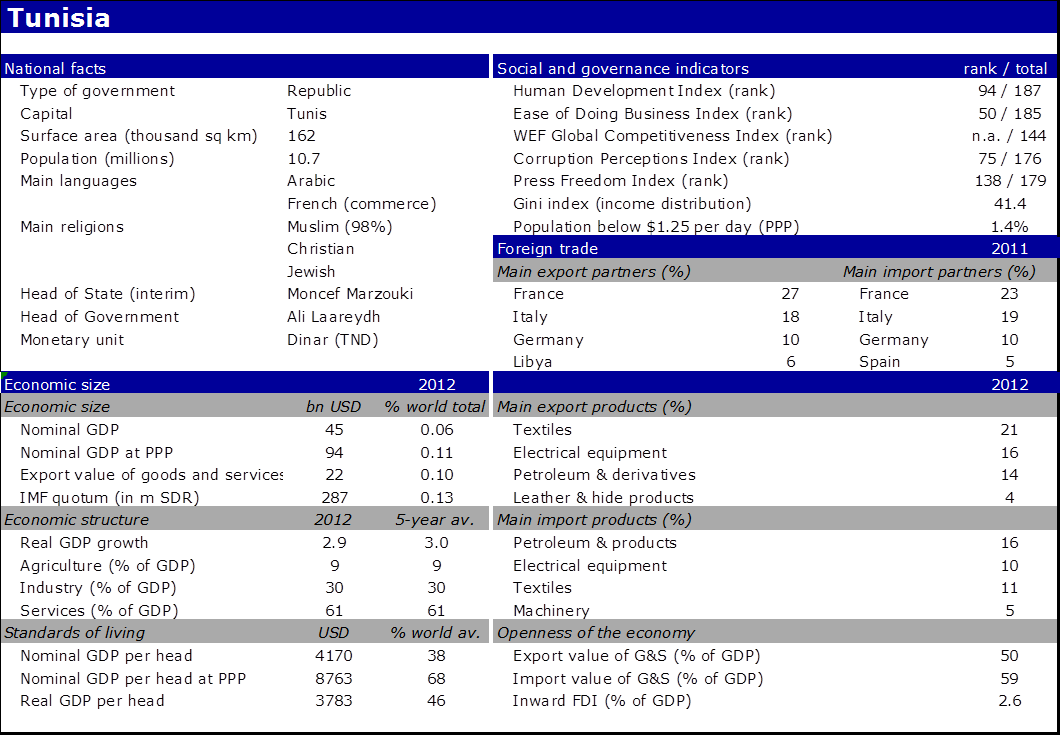Click the Nominal GDP bn USD value 45
This screenshot has width=1061, height=736.
pos(334,430)
